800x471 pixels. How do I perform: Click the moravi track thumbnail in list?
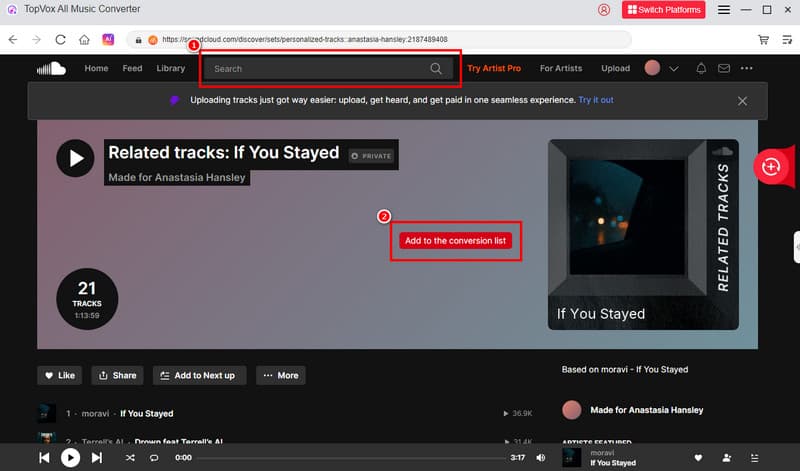(x=47, y=413)
